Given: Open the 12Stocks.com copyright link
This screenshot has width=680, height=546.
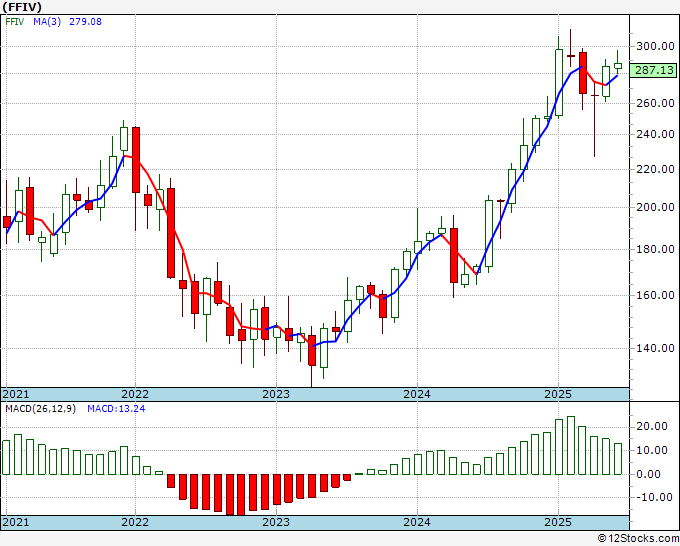Looking at the screenshot, I should coord(638,539).
